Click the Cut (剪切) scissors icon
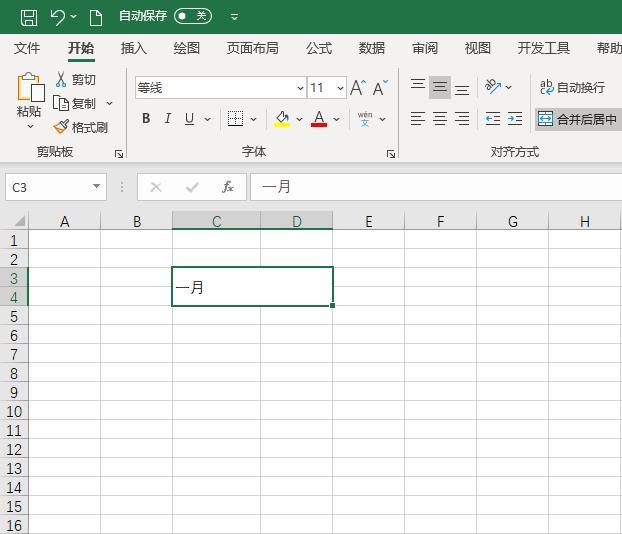The height and width of the screenshot is (534, 622). coord(62,80)
